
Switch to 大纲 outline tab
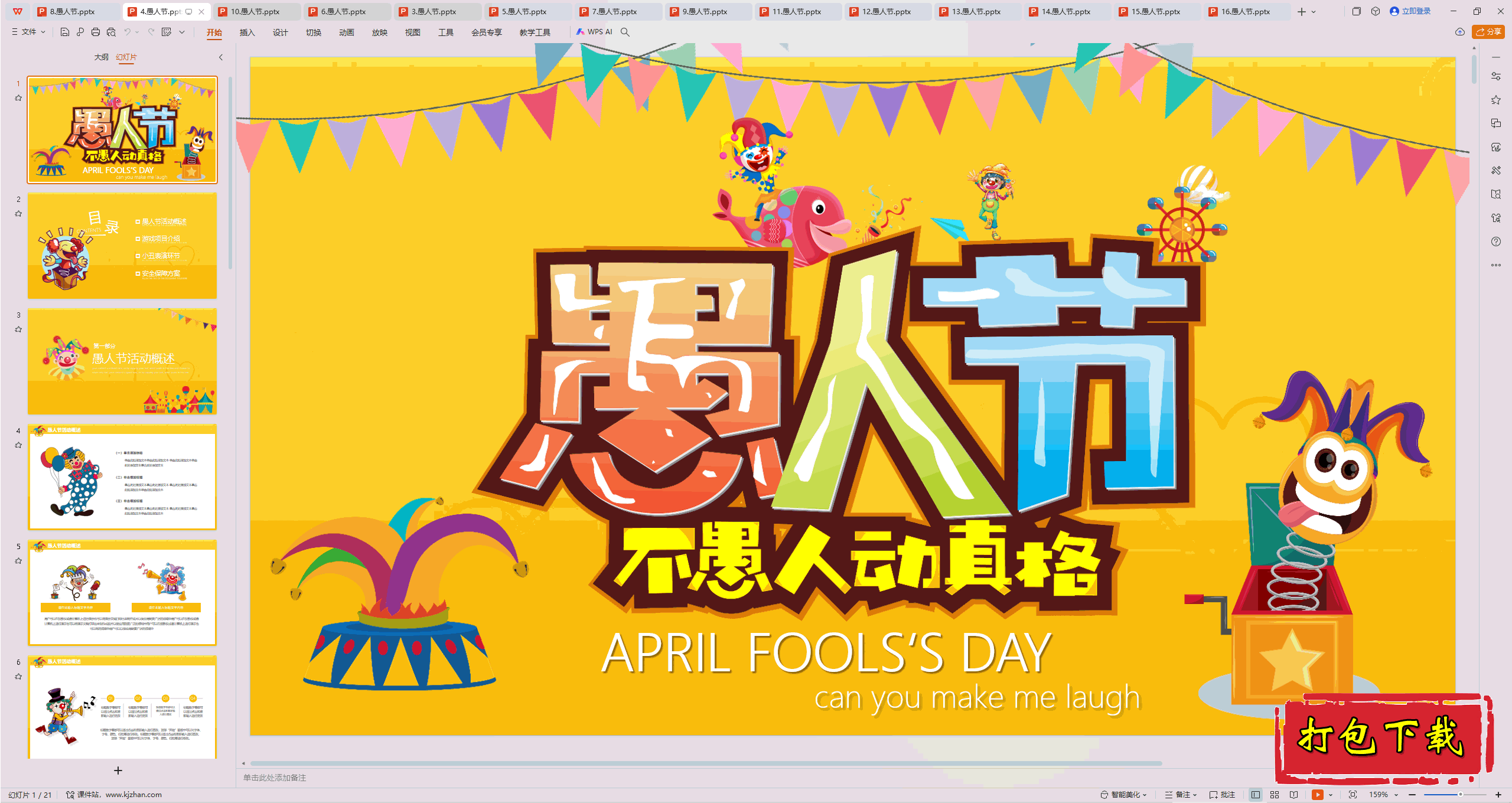pyautogui.click(x=101, y=57)
